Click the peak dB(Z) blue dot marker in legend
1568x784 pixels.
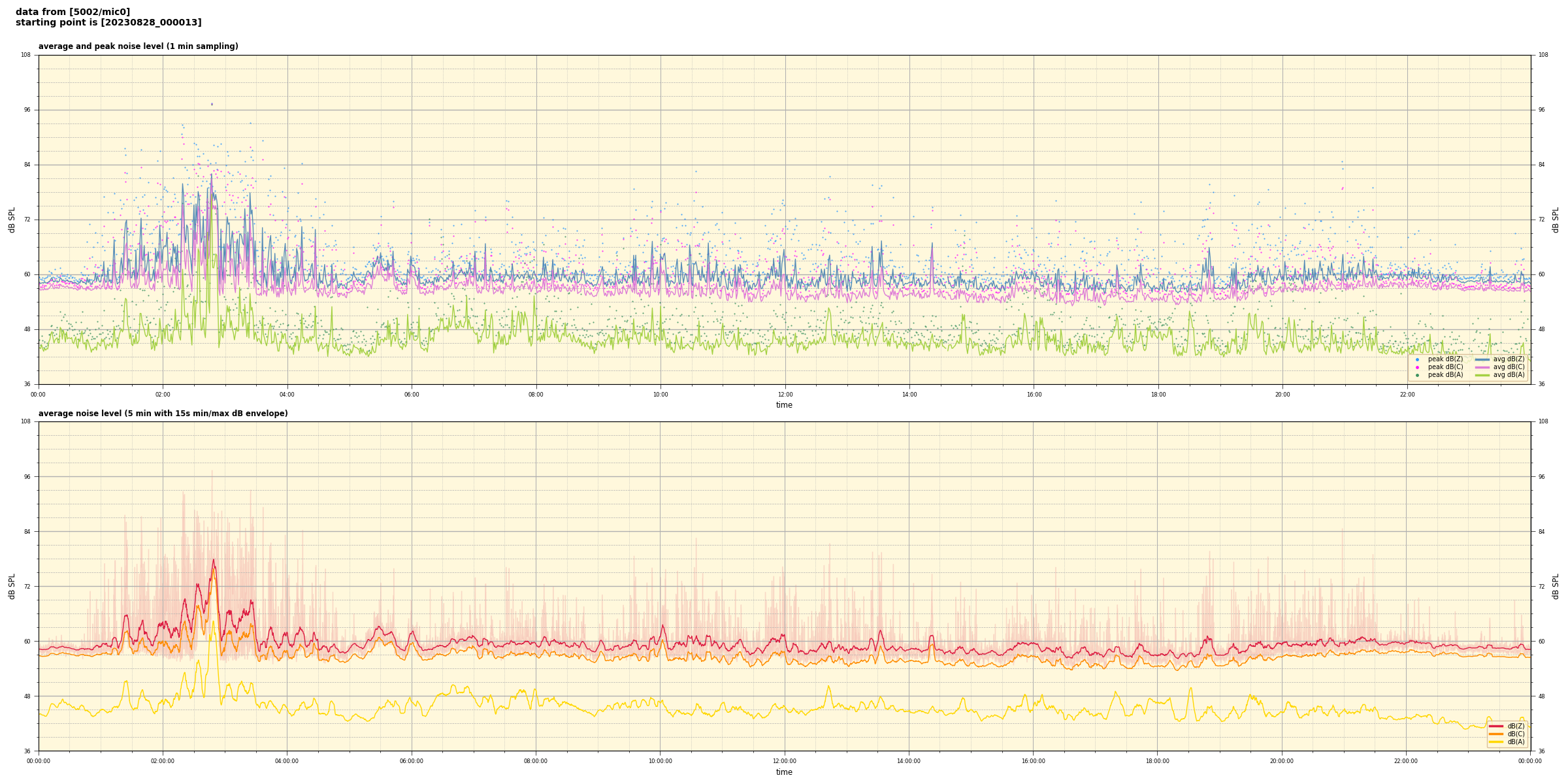point(1417,359)
